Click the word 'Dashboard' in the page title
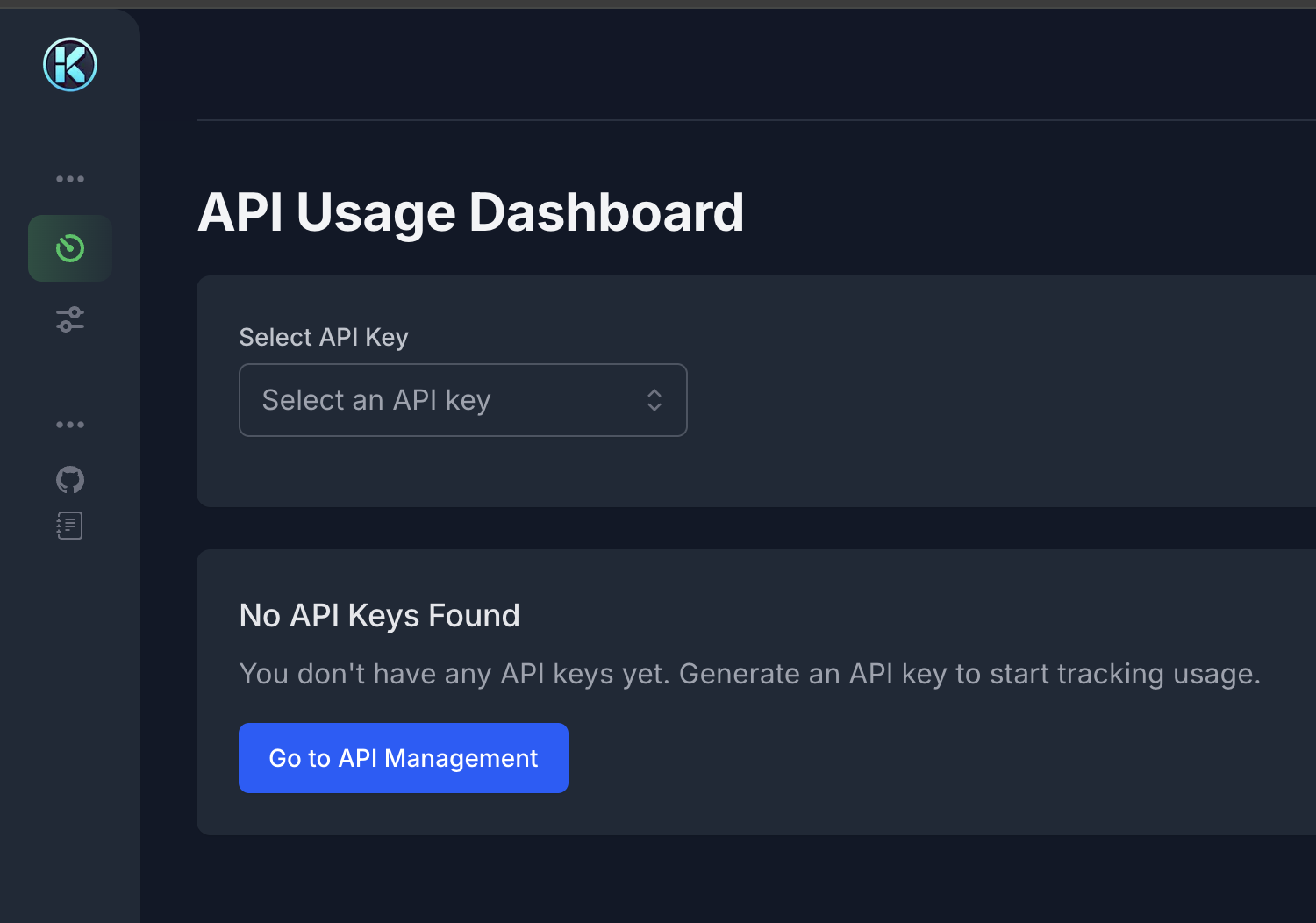The height and width of the screenshot is (923, 1316). tap(606, 212)
